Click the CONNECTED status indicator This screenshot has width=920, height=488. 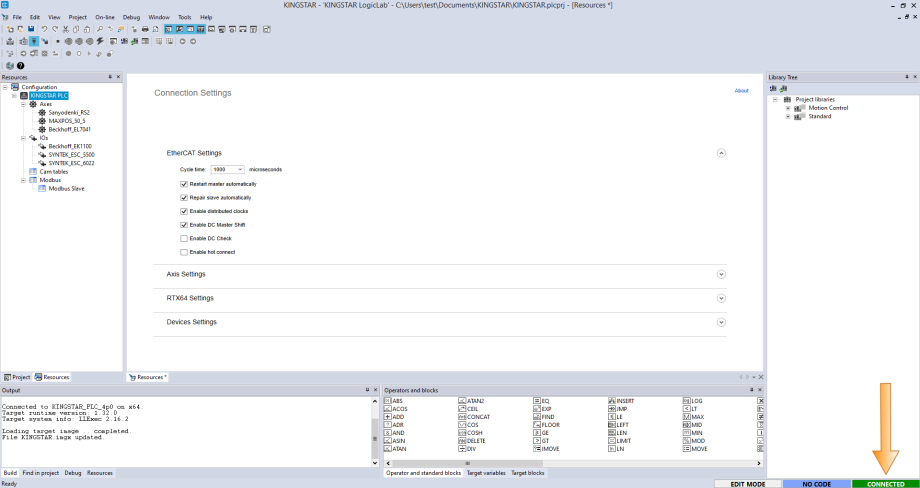coord(885,484)
